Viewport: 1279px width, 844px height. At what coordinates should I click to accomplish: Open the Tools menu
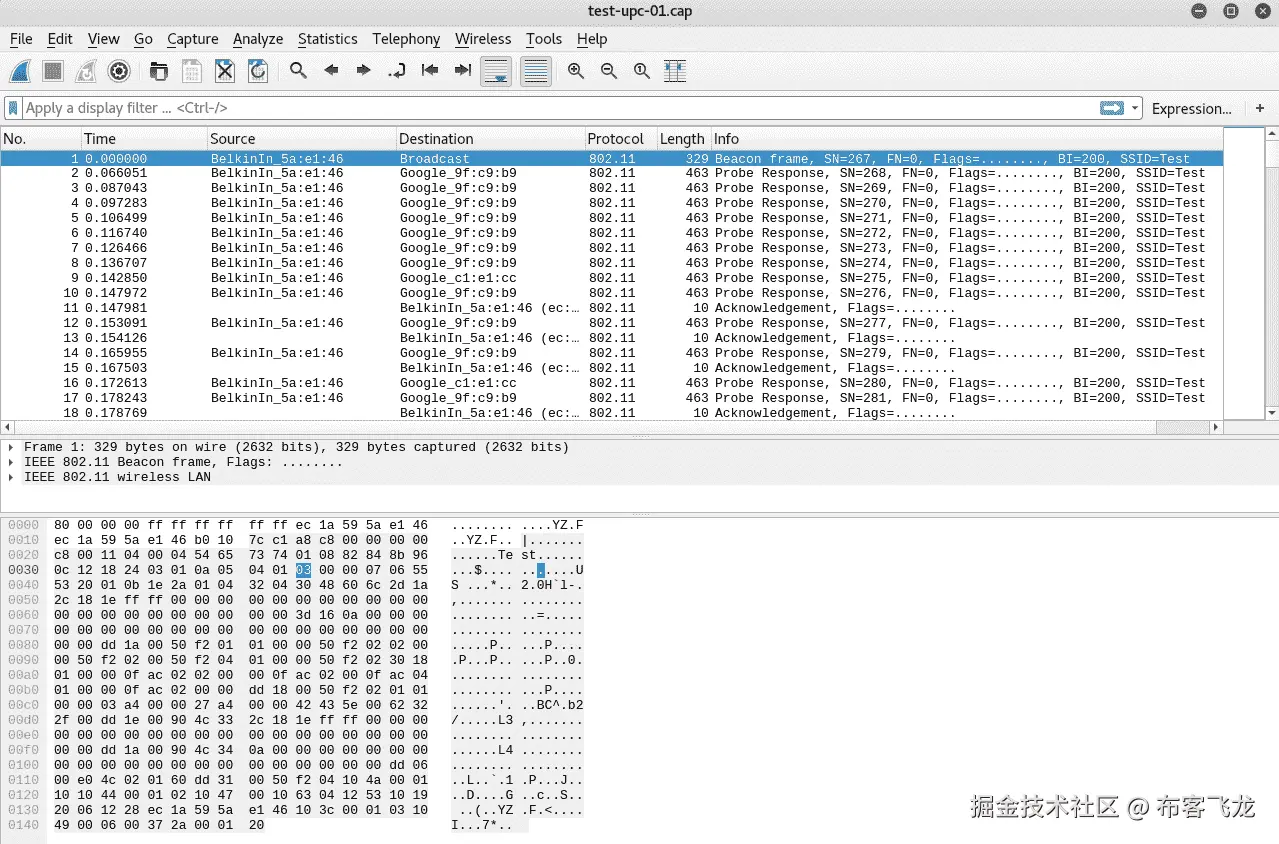point(544,38)
